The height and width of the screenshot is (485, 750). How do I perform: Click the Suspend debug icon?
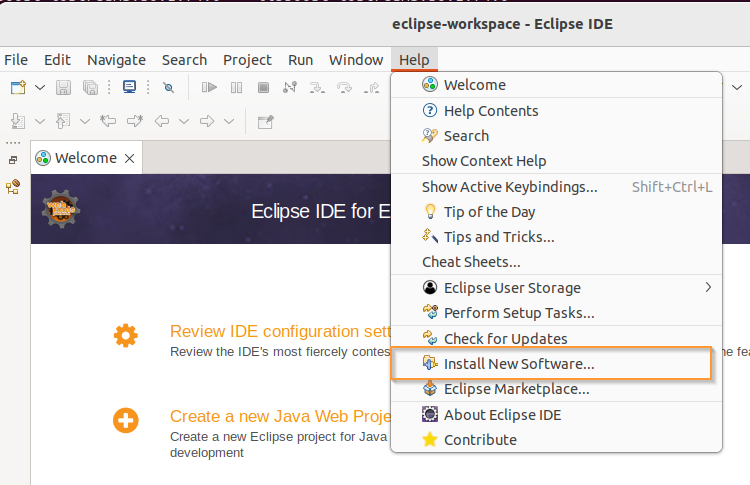[x=236, y=88]
